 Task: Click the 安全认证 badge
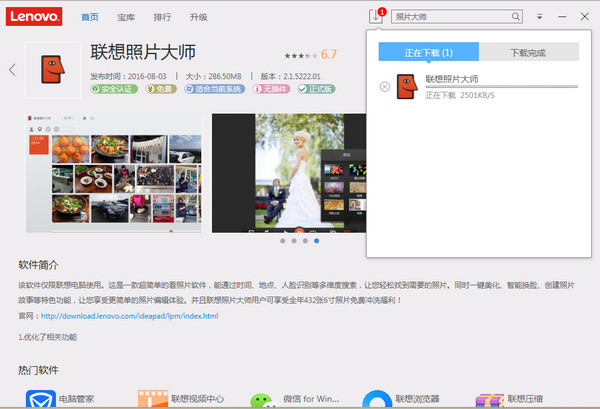click(x=114, y=89)
